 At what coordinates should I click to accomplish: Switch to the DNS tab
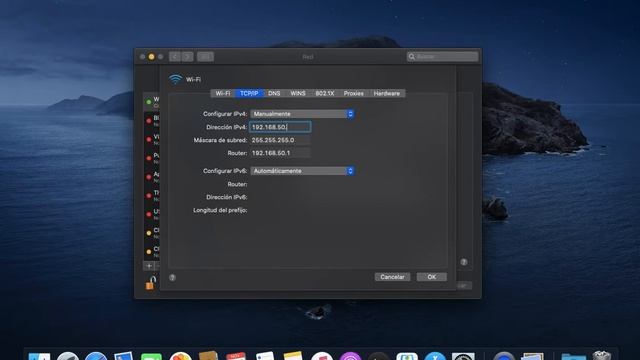click(x=274, y=93)
